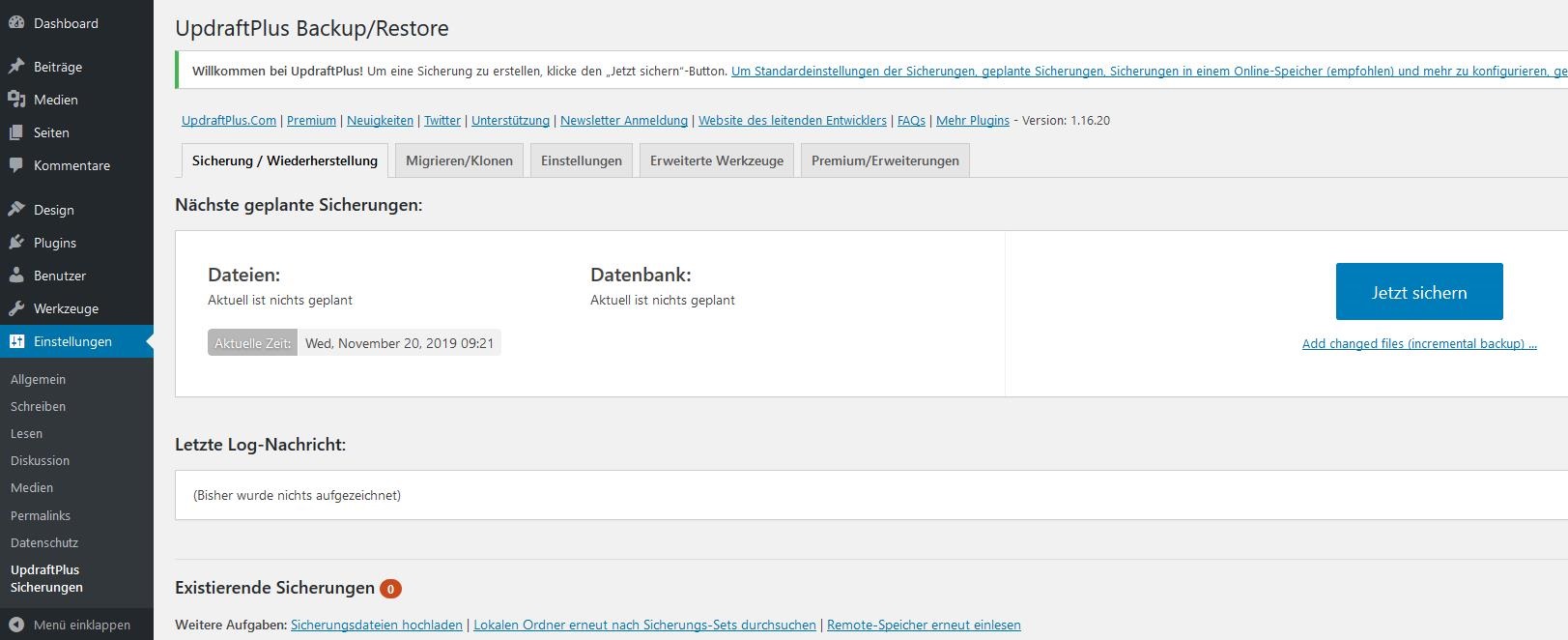Click the Bisher wurde nichts aufgezeichnet message
The image size is (1568, 640).
coord(297,495)
